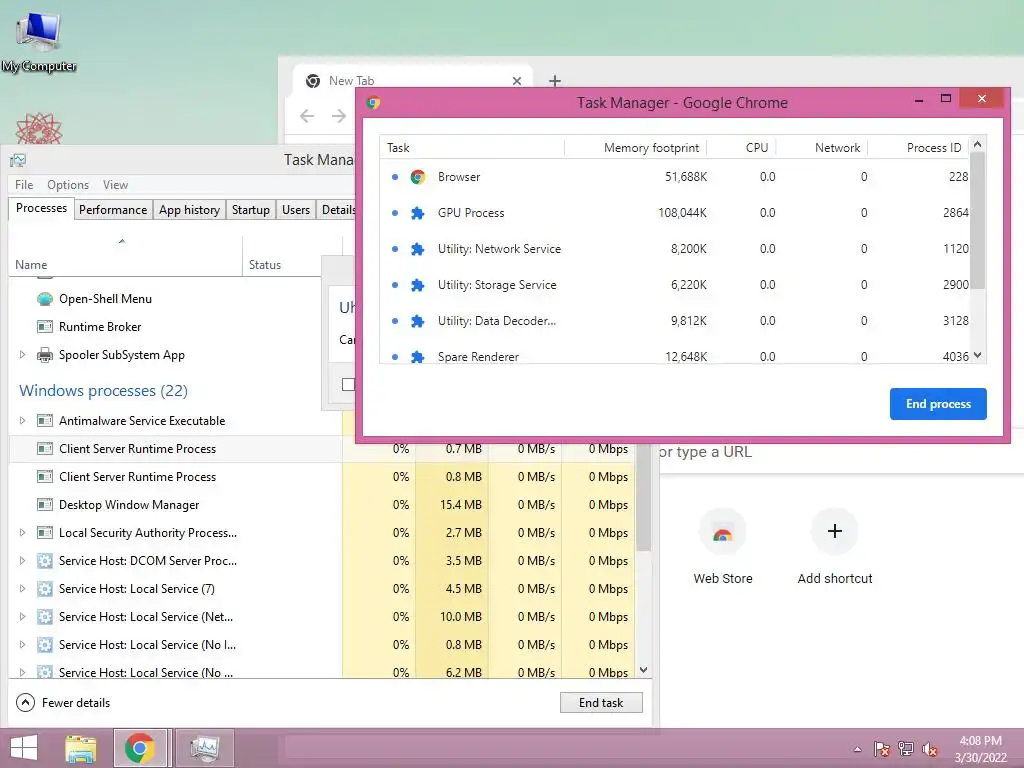1024x768 pixels.
Task: Expand Service Host: DCOM Server Proc row
Action: [x=22, y=561]
